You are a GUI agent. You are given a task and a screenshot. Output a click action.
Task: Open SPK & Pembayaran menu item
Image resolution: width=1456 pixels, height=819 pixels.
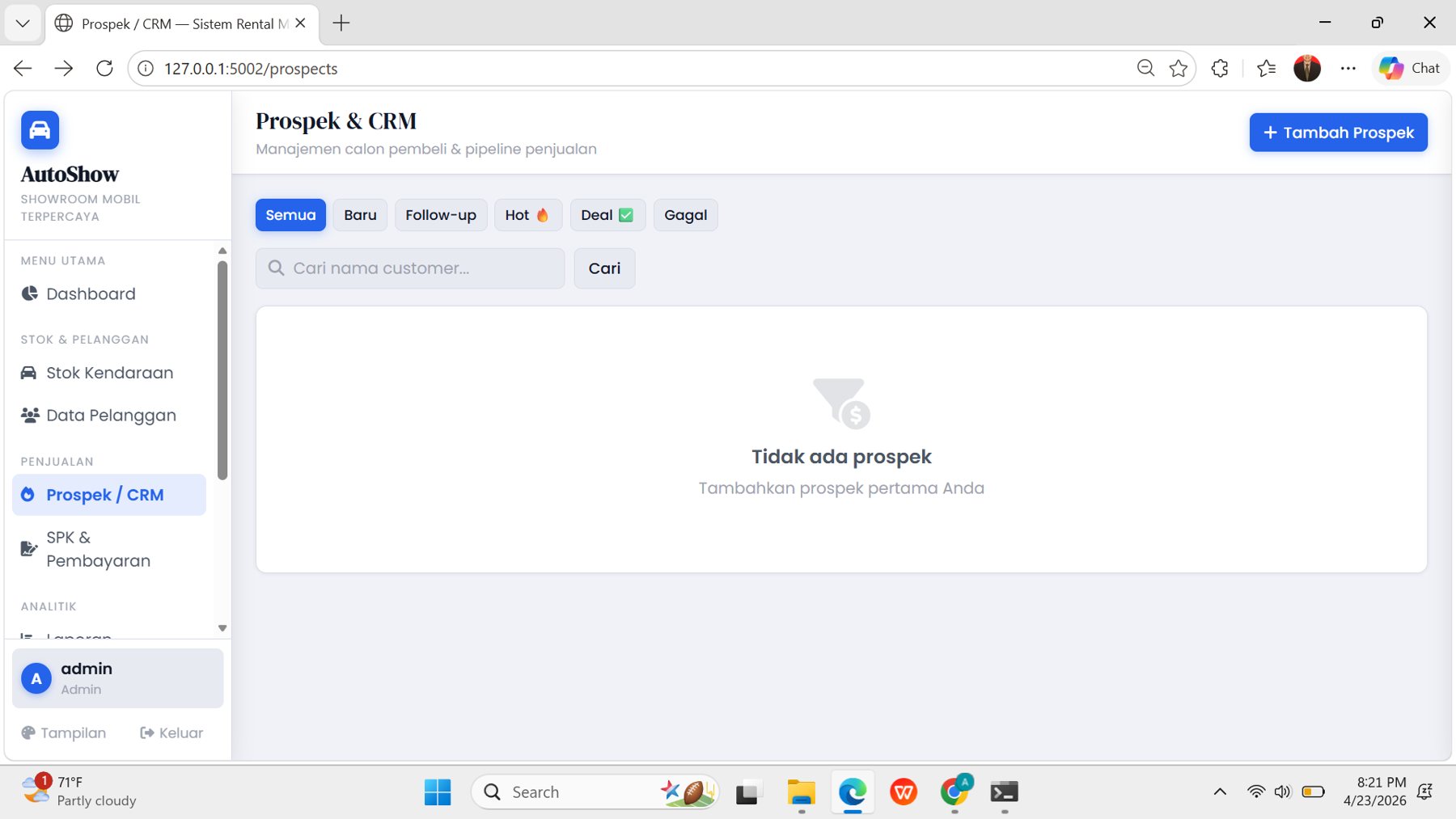click(x=97, y=549)
